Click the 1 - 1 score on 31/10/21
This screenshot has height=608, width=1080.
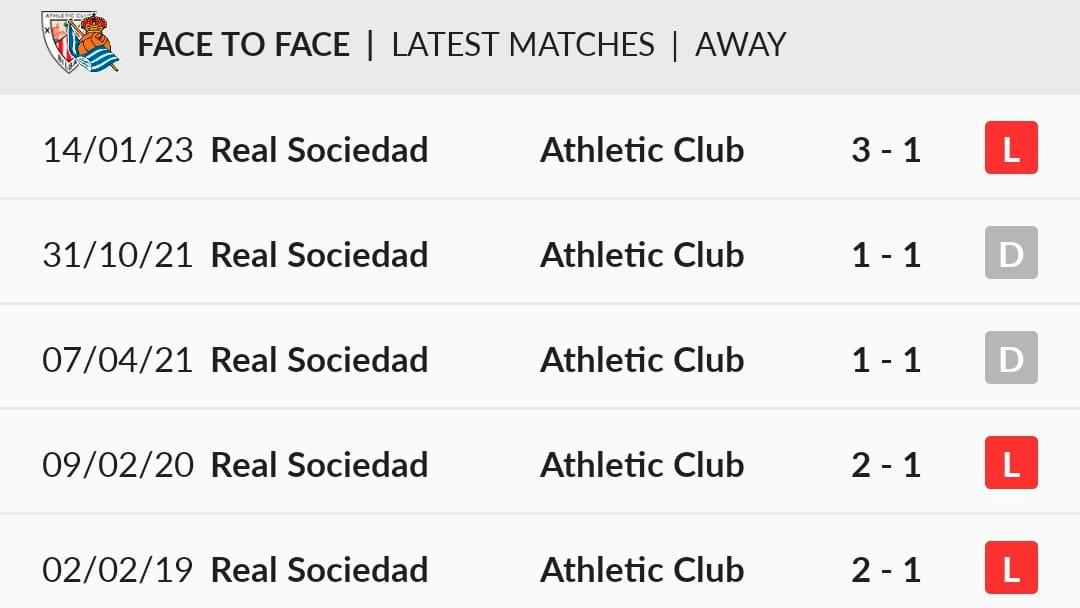[886, 255]
